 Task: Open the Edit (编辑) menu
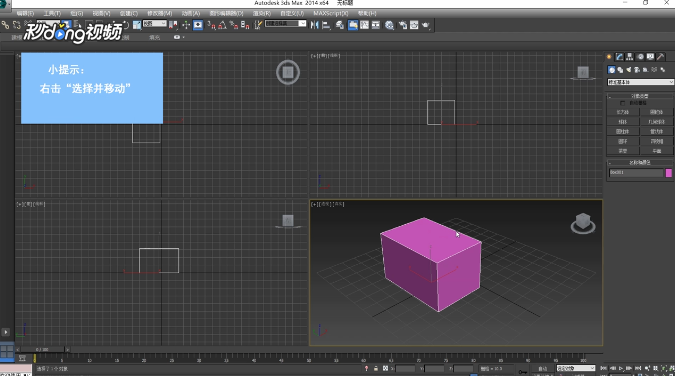pyautogui.click(x=25, y=13)
